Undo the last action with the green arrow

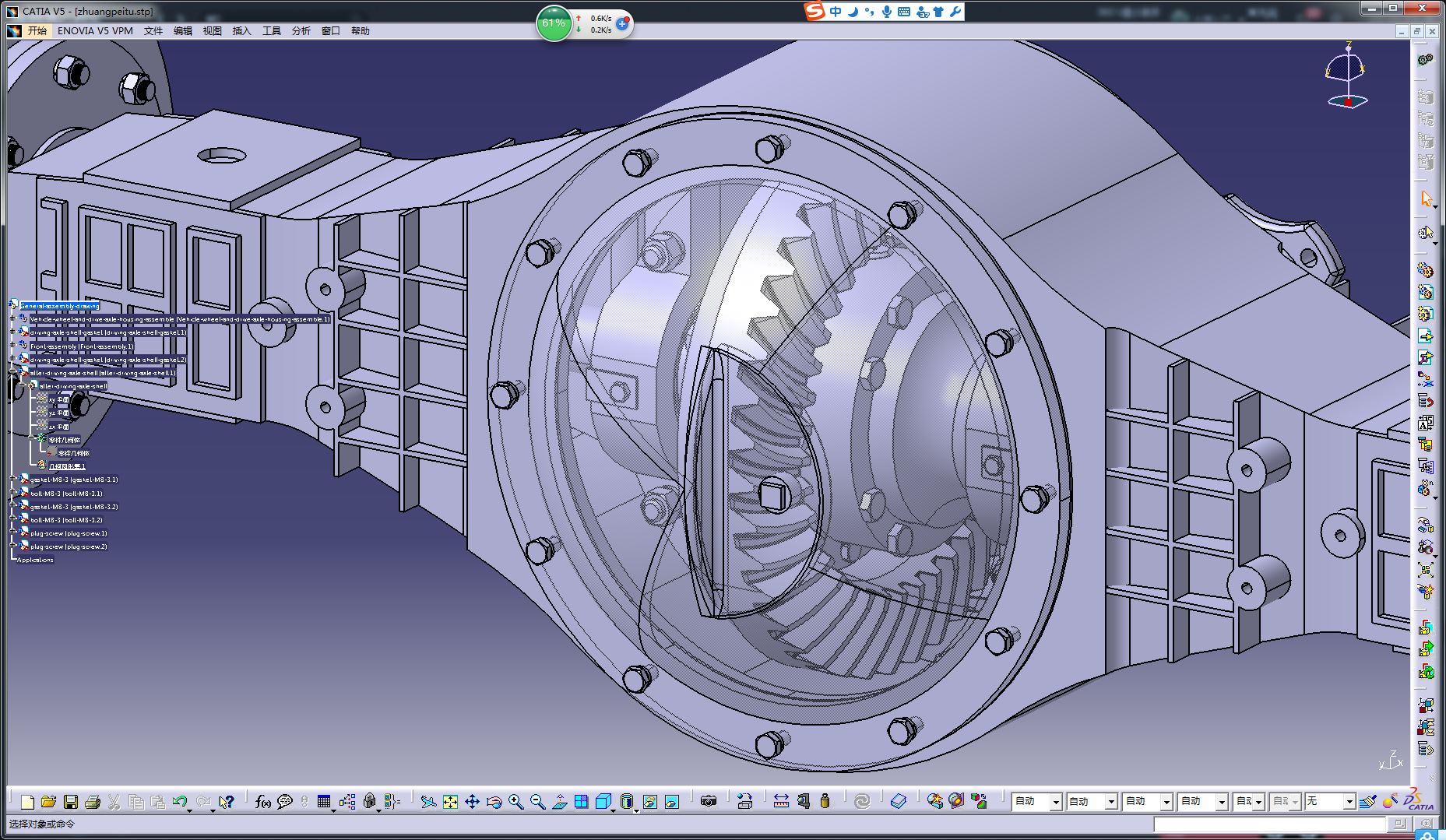[x=179, y=802]
